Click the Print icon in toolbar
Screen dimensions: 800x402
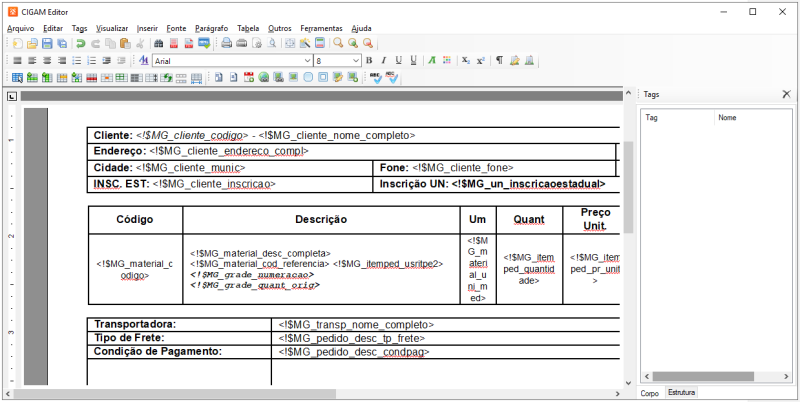point(227,44)
